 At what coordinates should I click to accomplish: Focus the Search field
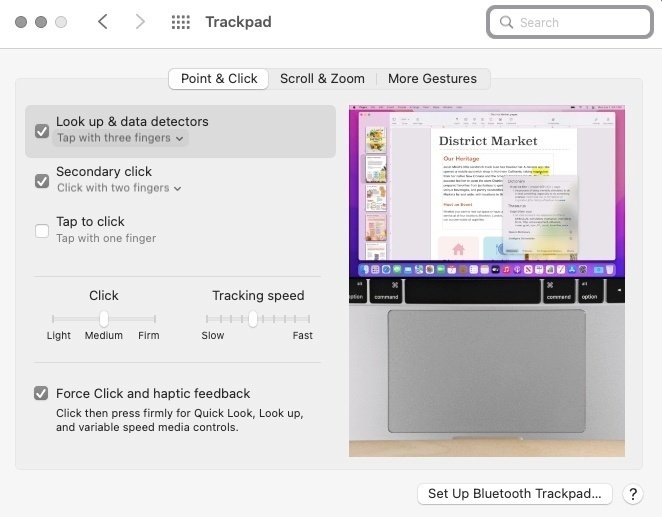(570, 22)
